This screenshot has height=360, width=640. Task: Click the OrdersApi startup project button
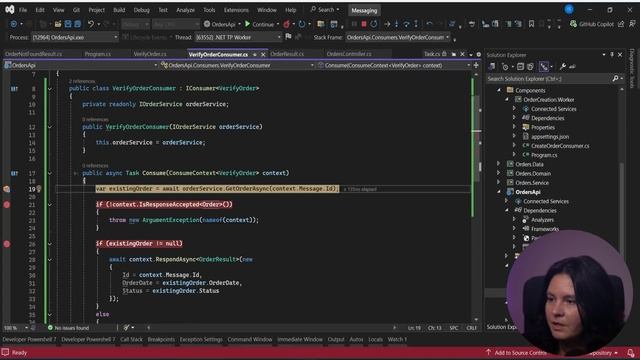(220, 24)
